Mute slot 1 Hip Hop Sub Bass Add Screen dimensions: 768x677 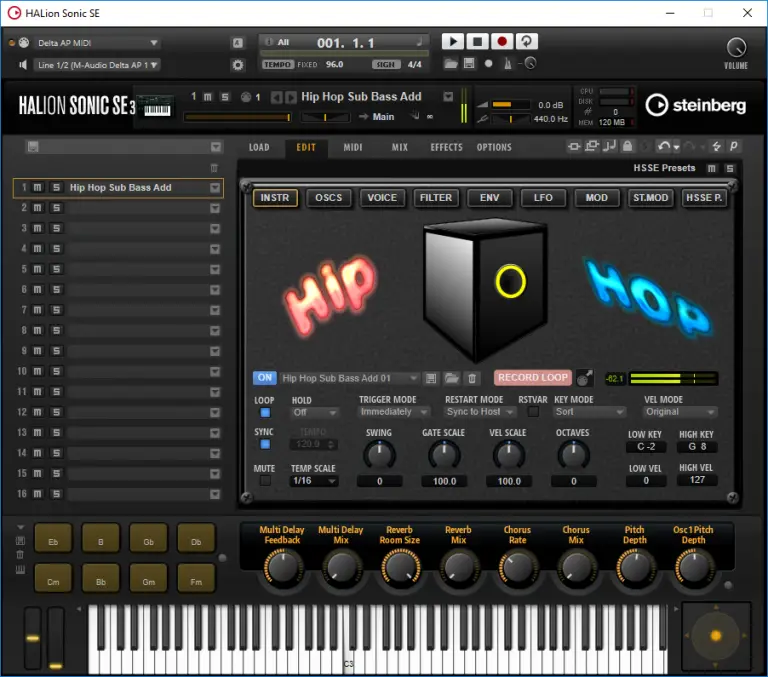37,188
